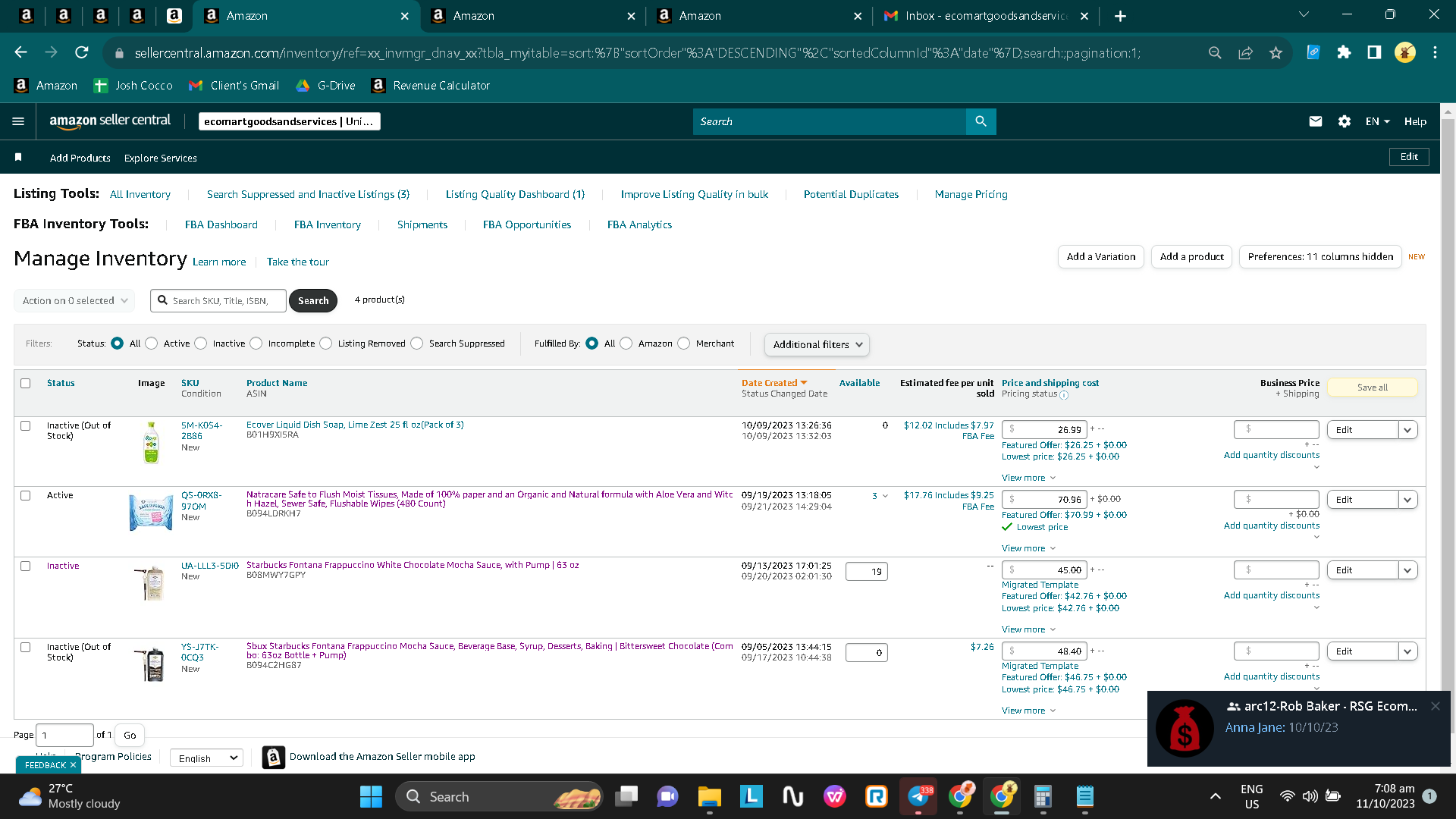Screen dimensions: 1456x819
Task: Open Natracare product thumbnail image
Action: tap(151, 512)
